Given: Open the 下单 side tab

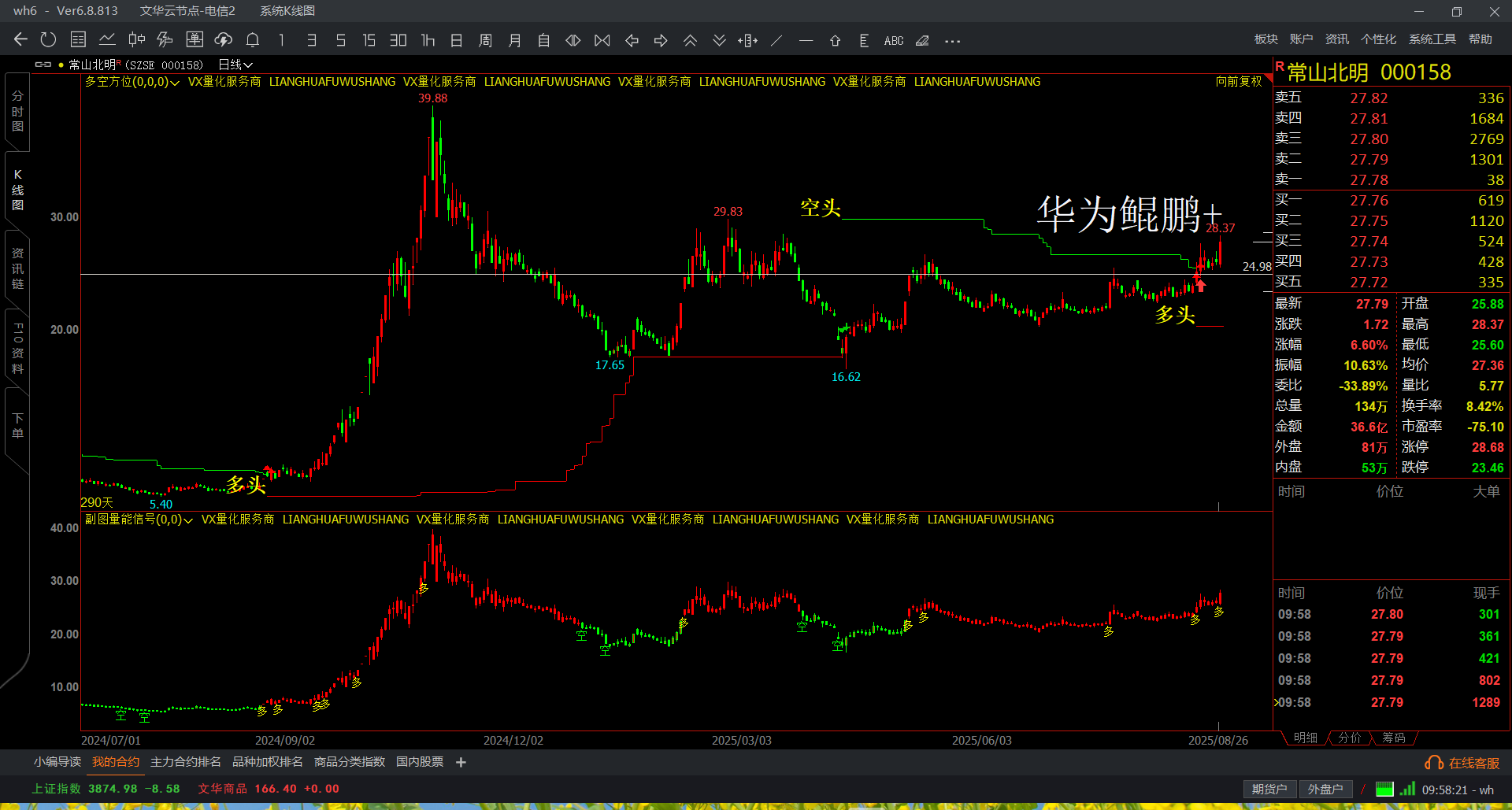Looking at the screenshot, I should point(17,426).
